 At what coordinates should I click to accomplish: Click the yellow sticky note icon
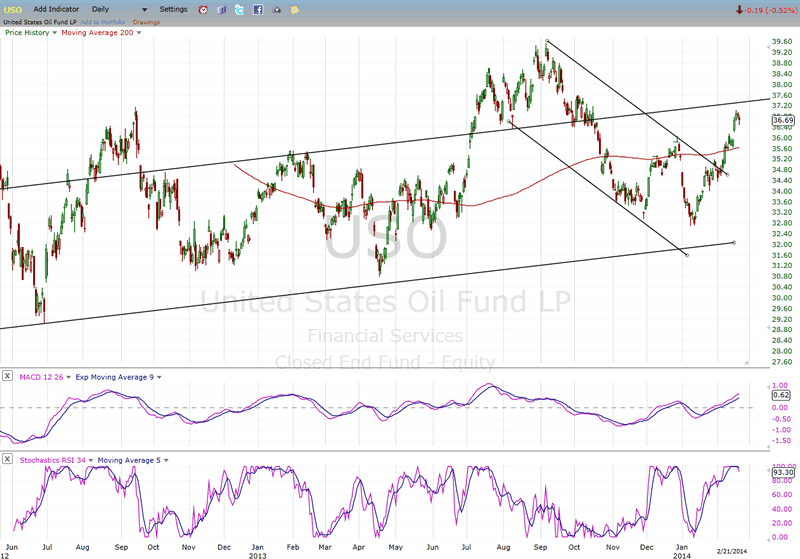pyautogui.click(x=294, y=10)
